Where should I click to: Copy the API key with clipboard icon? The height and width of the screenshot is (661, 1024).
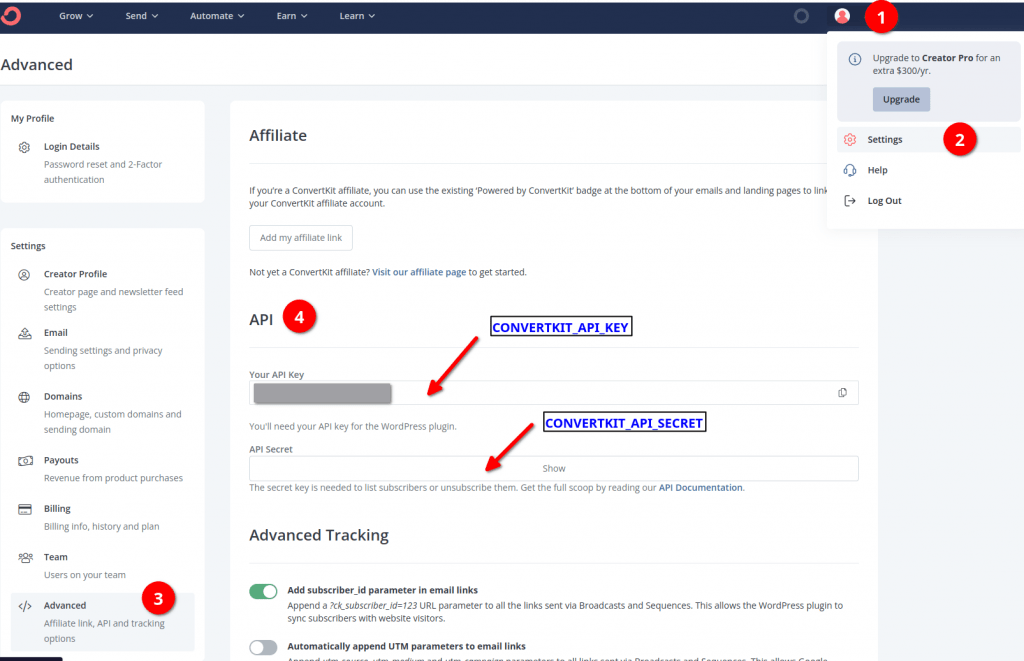(842, 393)
